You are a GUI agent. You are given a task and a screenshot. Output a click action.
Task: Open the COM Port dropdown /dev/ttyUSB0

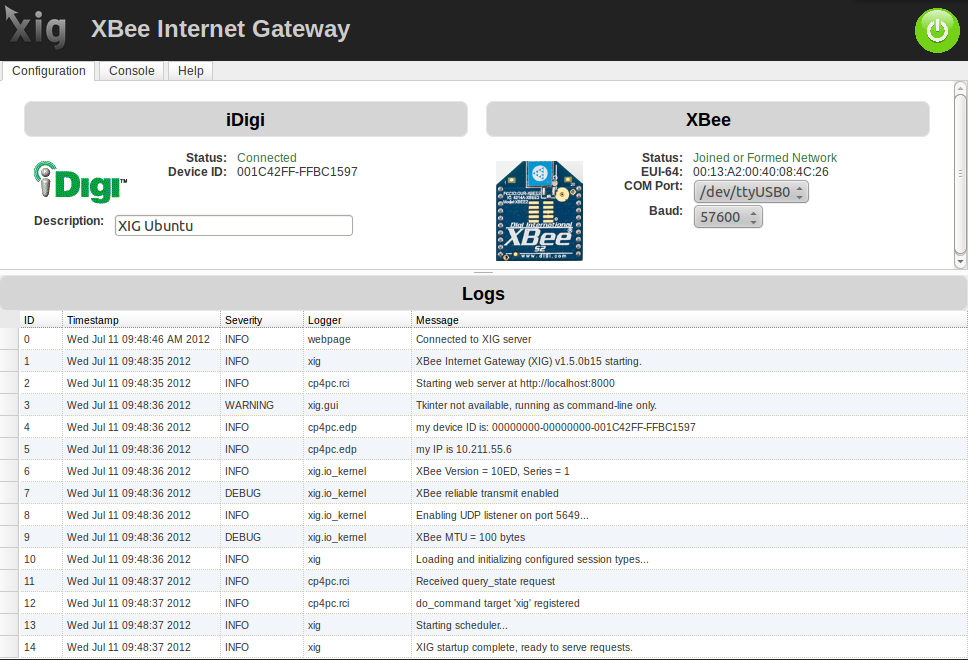click(751, 192)
